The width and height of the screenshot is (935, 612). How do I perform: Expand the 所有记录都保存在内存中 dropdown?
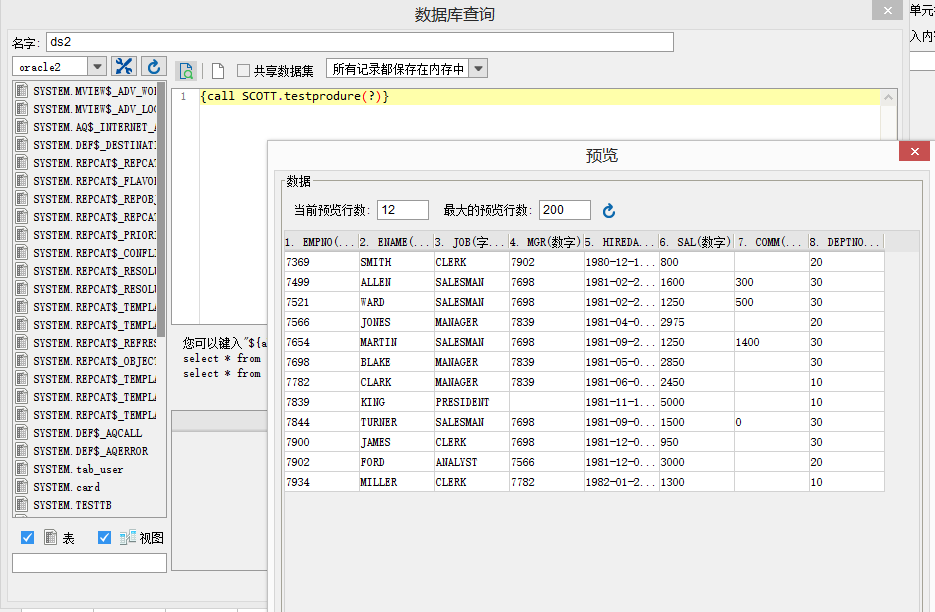point(478,69)
